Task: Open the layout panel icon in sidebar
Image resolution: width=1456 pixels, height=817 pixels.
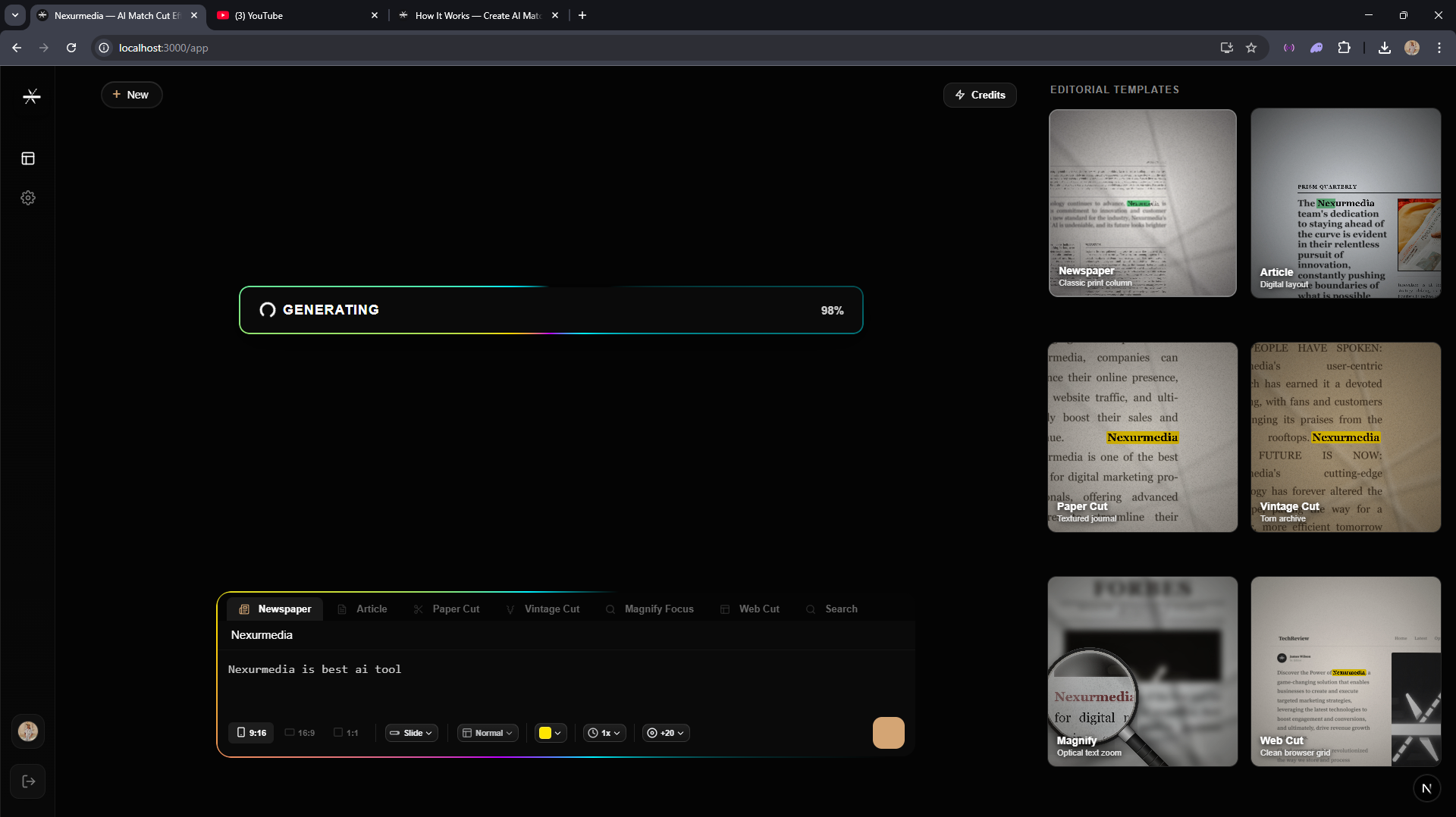Action: 28,158
